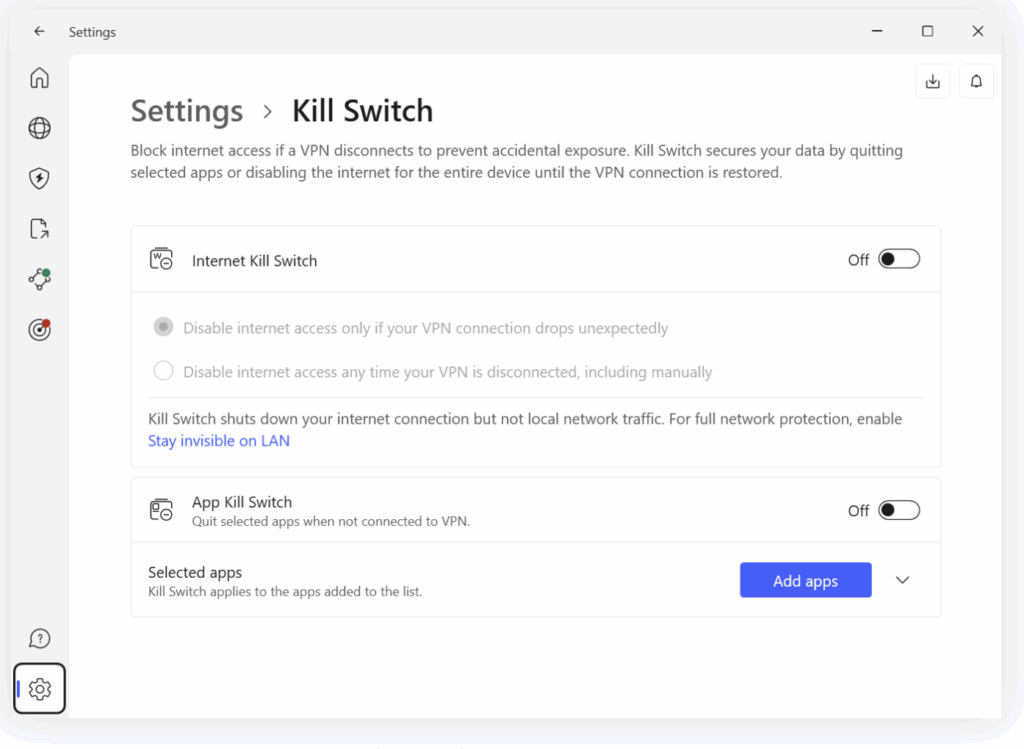Turn on the Internet Kill Switch toggle
Screen dimensions: 1024x749
pos(899,259)
